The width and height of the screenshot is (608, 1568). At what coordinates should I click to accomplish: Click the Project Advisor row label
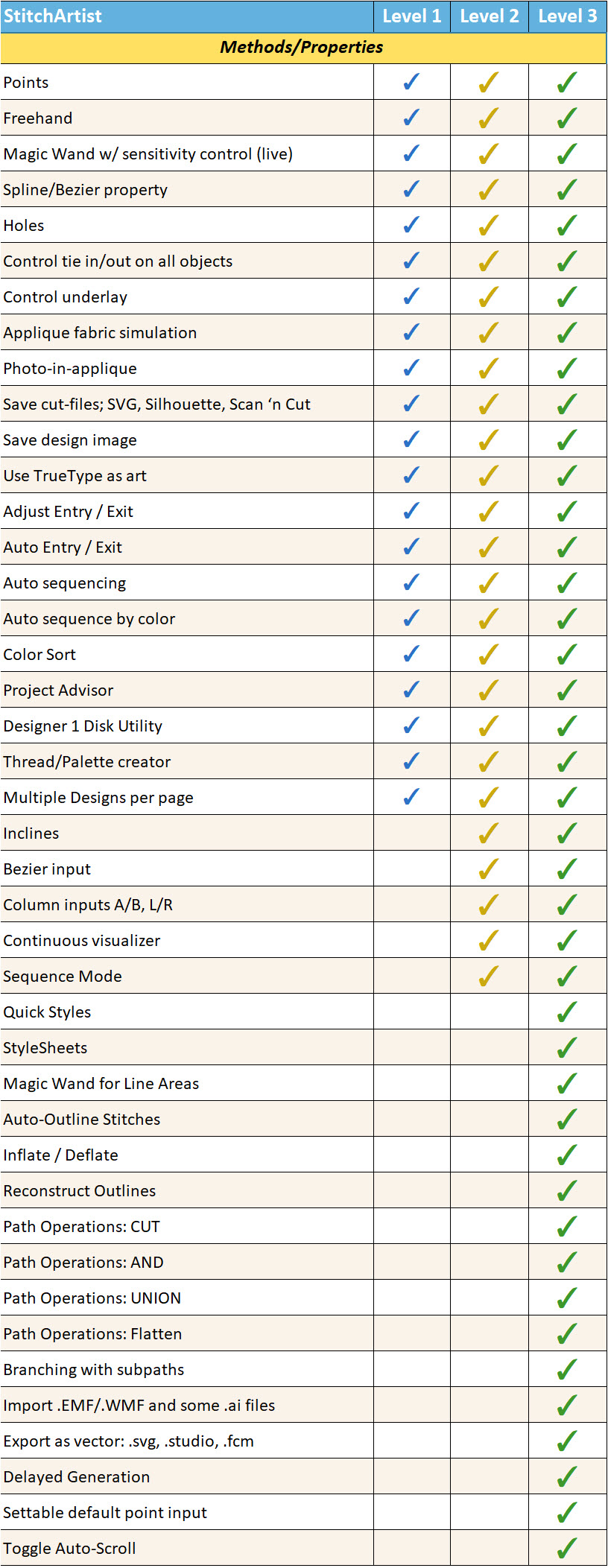[58, 691]
